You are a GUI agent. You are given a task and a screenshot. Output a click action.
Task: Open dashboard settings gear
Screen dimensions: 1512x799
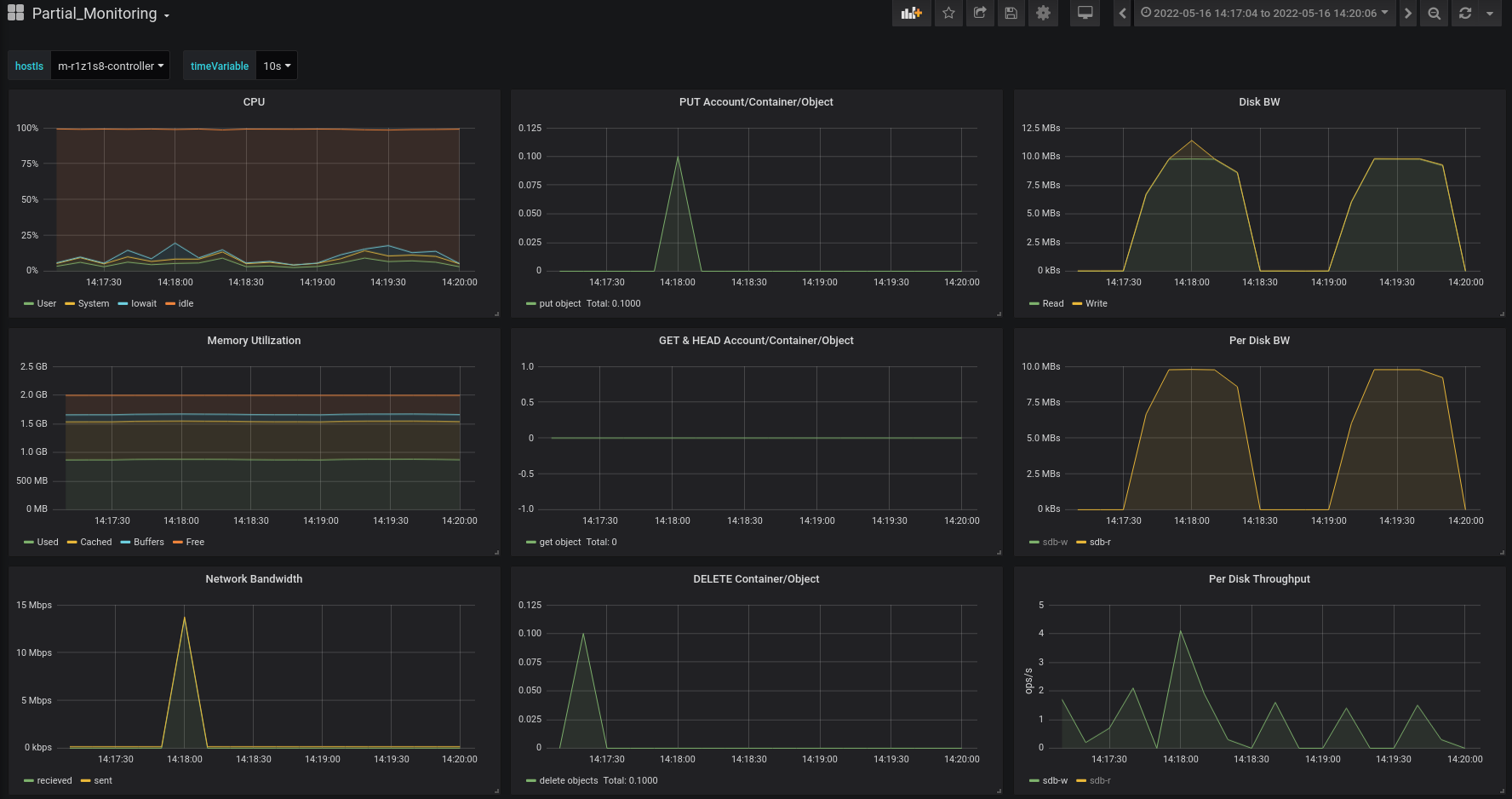tap(1043, 13)
